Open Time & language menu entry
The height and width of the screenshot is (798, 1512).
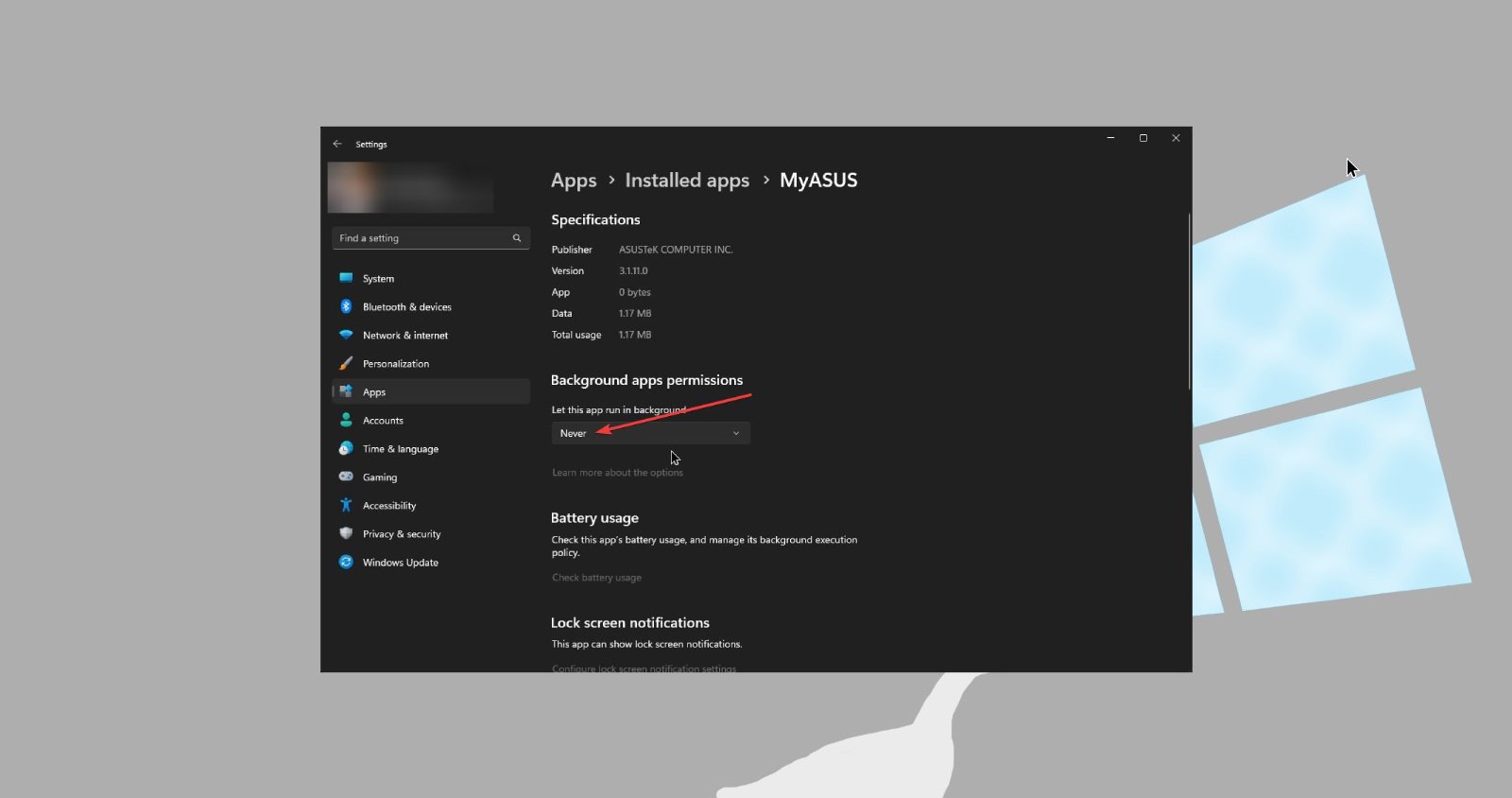(x=431, y=448)
